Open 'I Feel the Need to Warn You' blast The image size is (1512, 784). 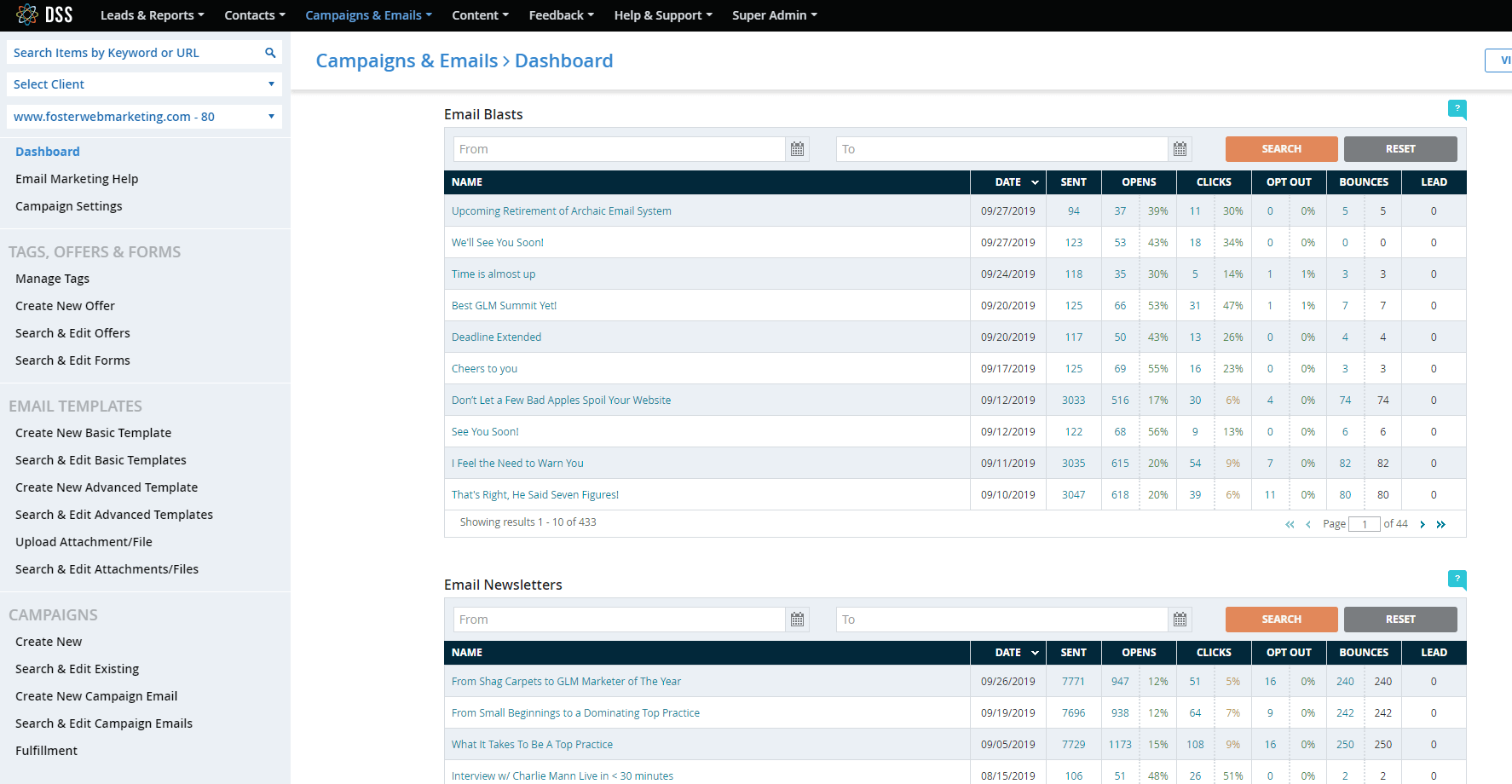click(x=517, y=464)
